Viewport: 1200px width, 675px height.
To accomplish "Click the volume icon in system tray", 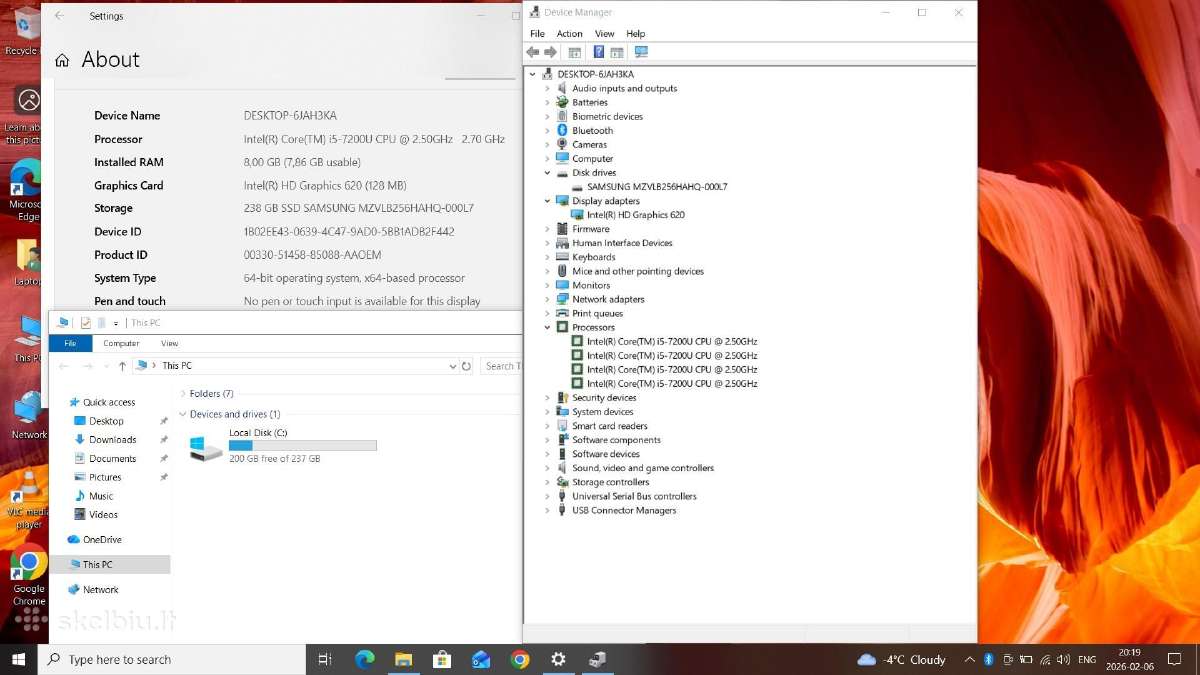I will 1063,660.
